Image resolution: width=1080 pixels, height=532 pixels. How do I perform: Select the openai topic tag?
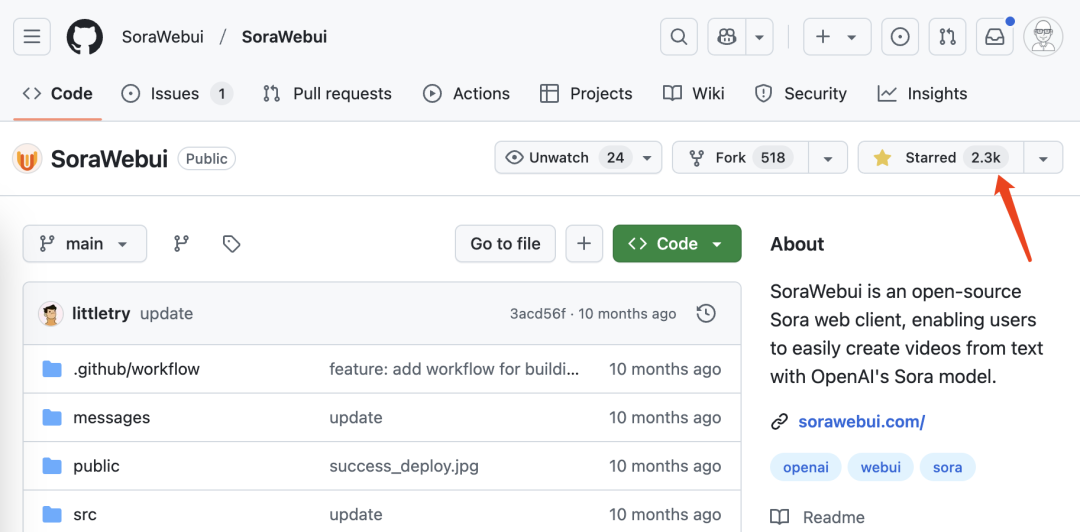(805, 468)
